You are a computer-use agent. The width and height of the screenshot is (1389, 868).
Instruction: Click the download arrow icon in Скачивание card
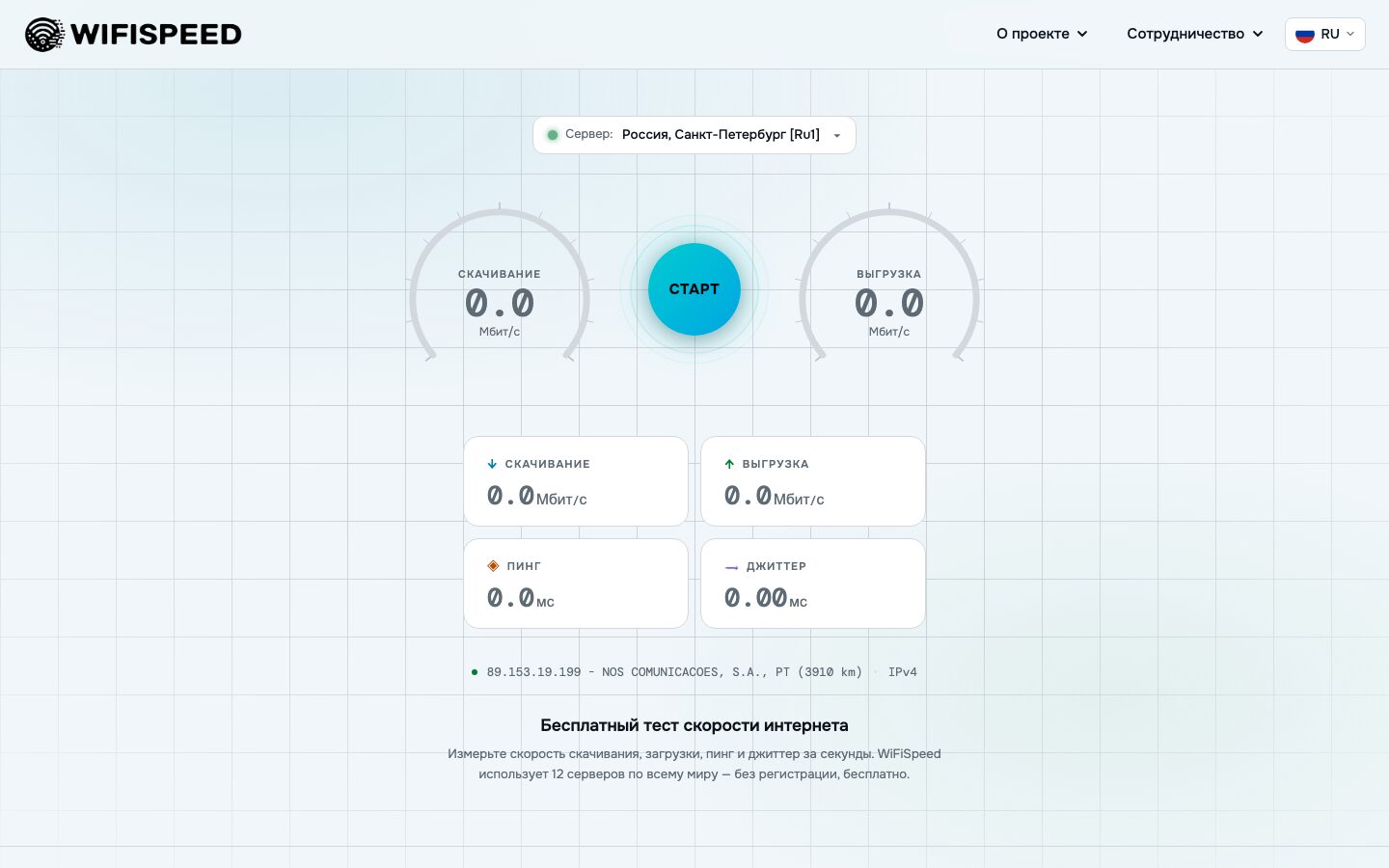coord(492,464)
